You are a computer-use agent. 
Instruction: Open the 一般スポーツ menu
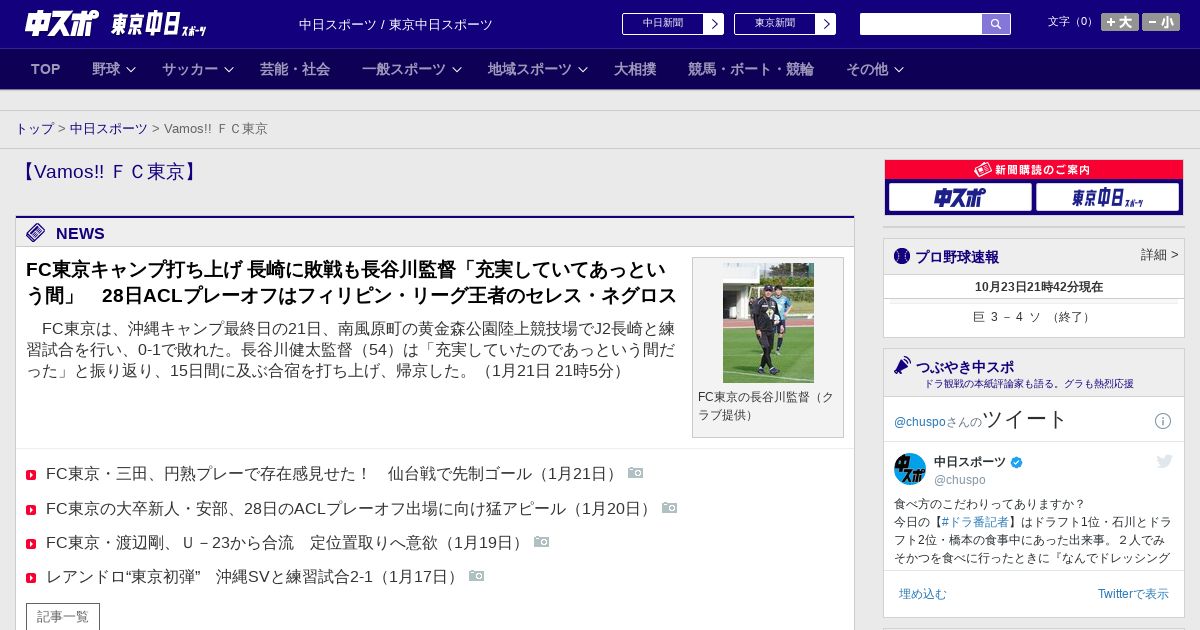404,69
